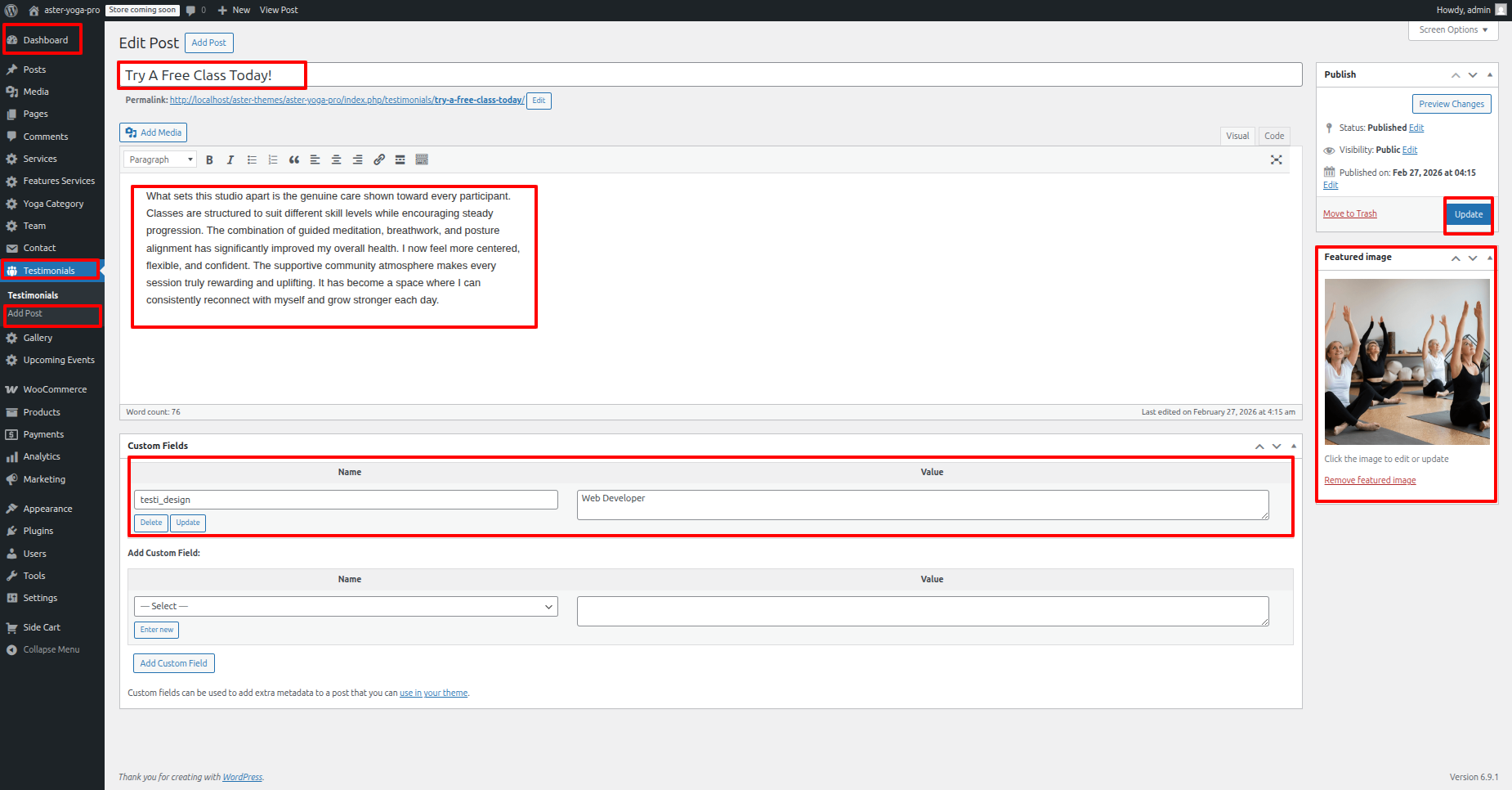Switch to the Code editor tab
Image resolution: width=1512 pixels, height=790 pixels.
point(1273,136)
